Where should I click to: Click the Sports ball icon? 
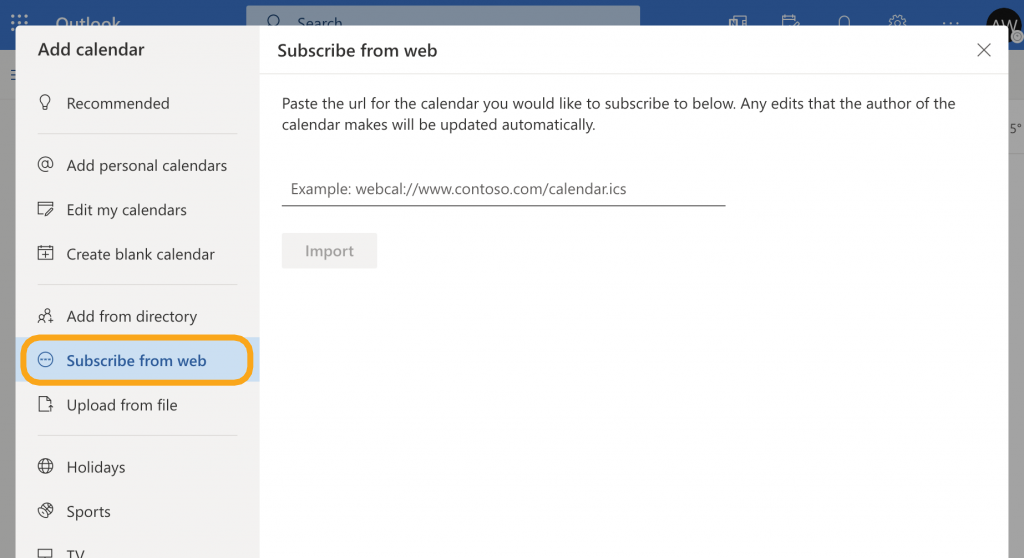(45, 511)
